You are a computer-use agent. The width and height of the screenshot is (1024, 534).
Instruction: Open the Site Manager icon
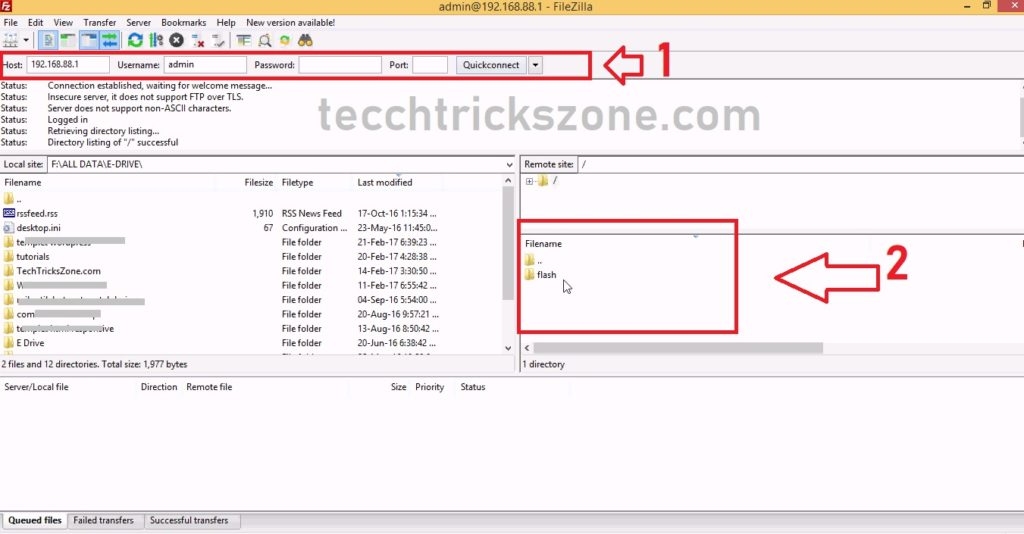coord(11,40)
